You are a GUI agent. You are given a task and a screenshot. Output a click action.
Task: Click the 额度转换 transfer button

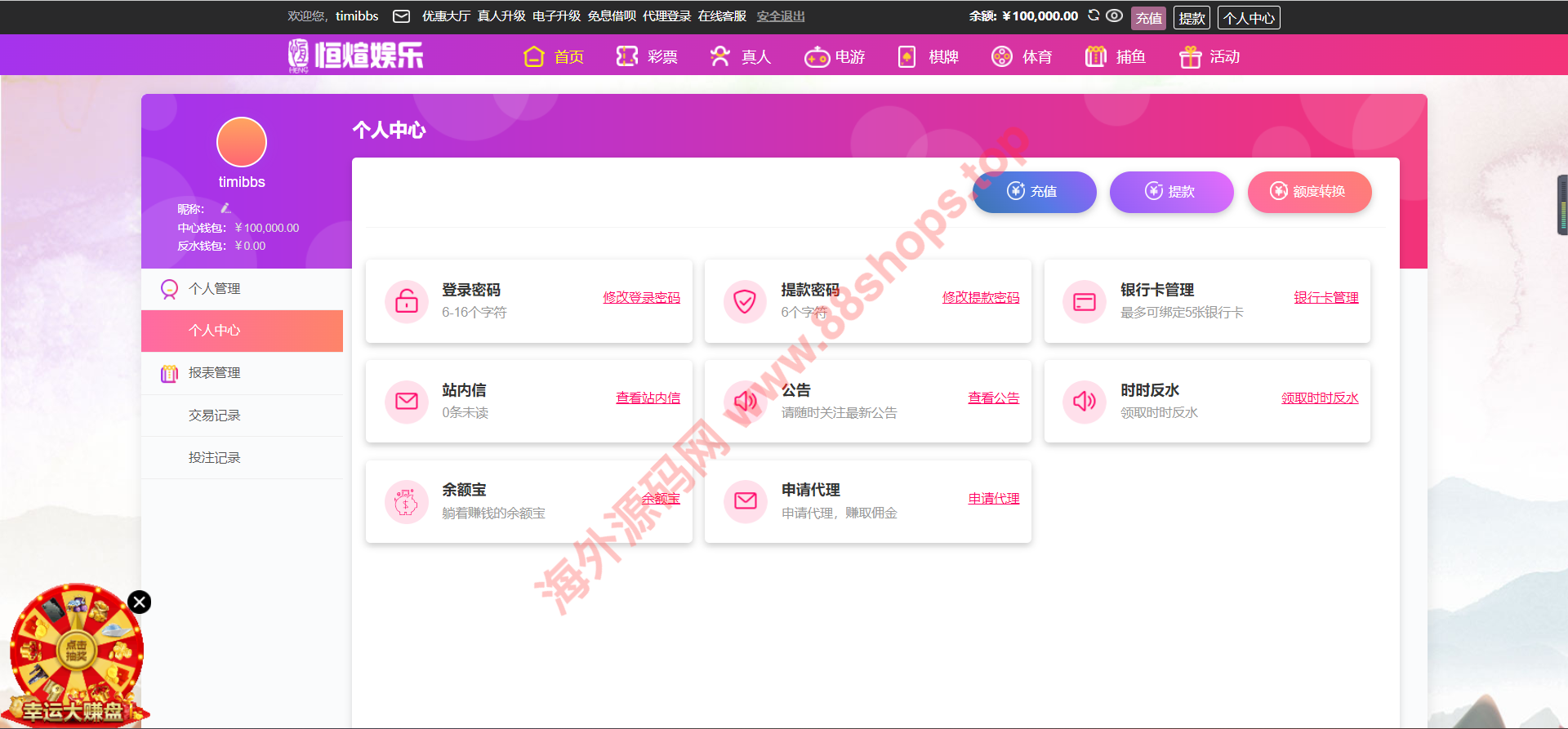point(1309,192)
